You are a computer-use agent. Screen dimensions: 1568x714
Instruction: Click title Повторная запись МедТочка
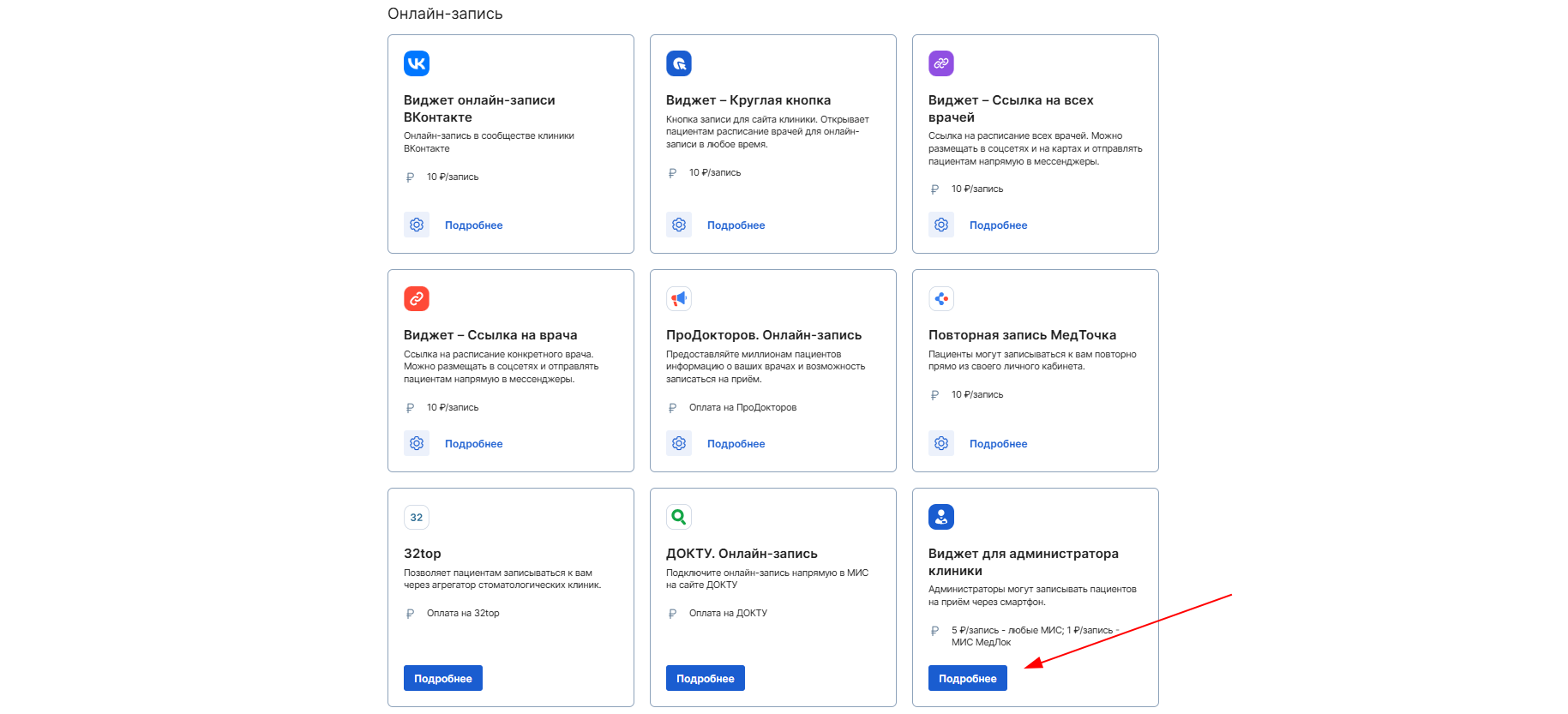click(x=1022, y=335)
